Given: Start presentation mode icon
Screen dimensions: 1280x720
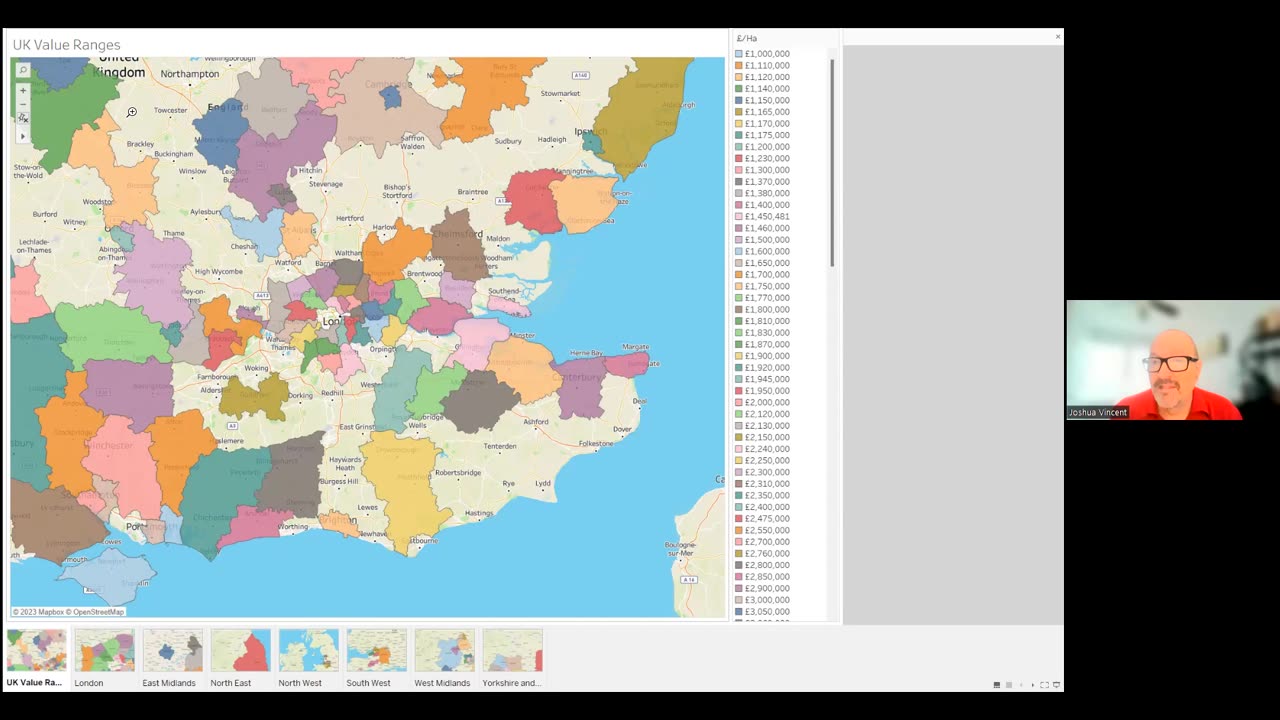Looking at the screenshot, I should (x=1057, y=685).
